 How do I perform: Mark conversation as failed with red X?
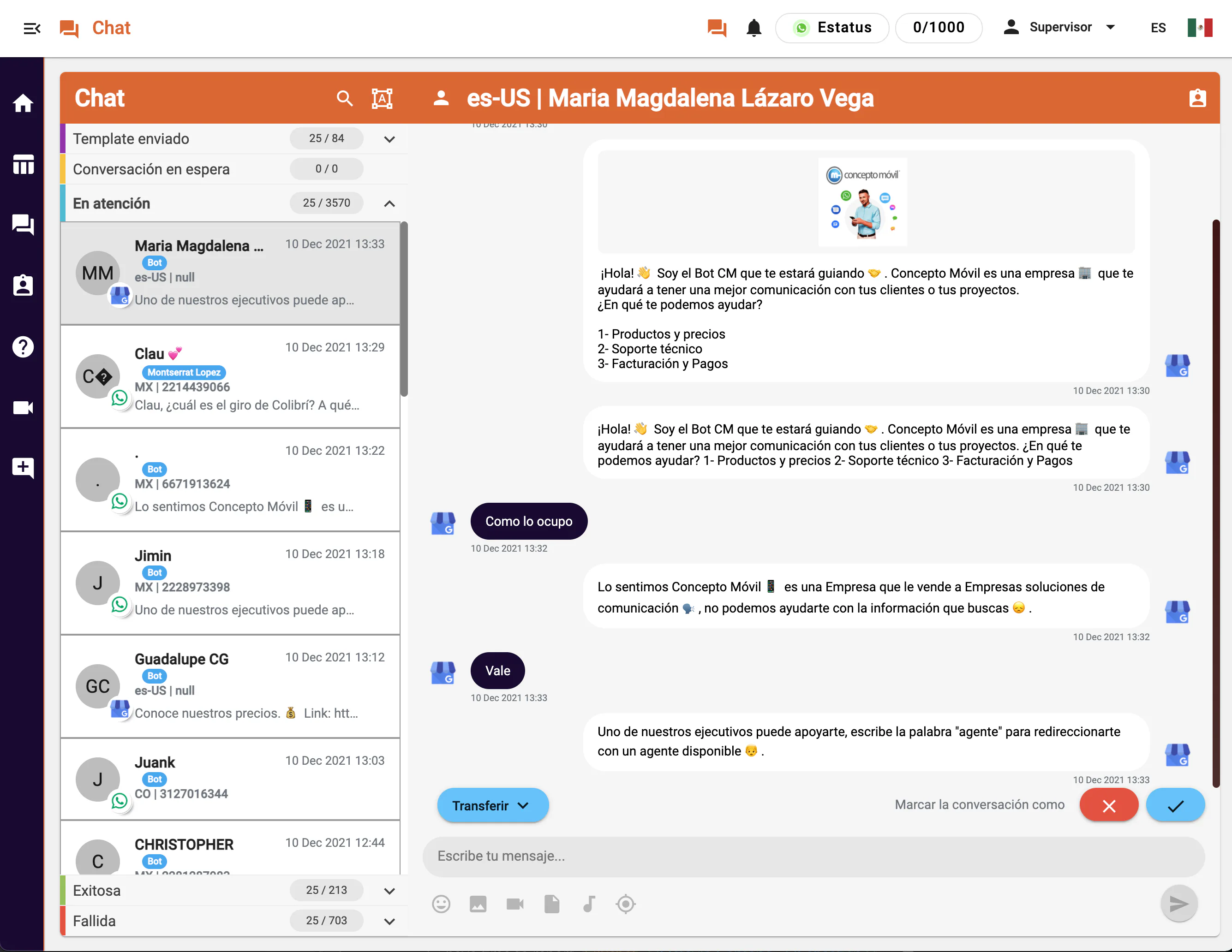[x=1108, y=805]
